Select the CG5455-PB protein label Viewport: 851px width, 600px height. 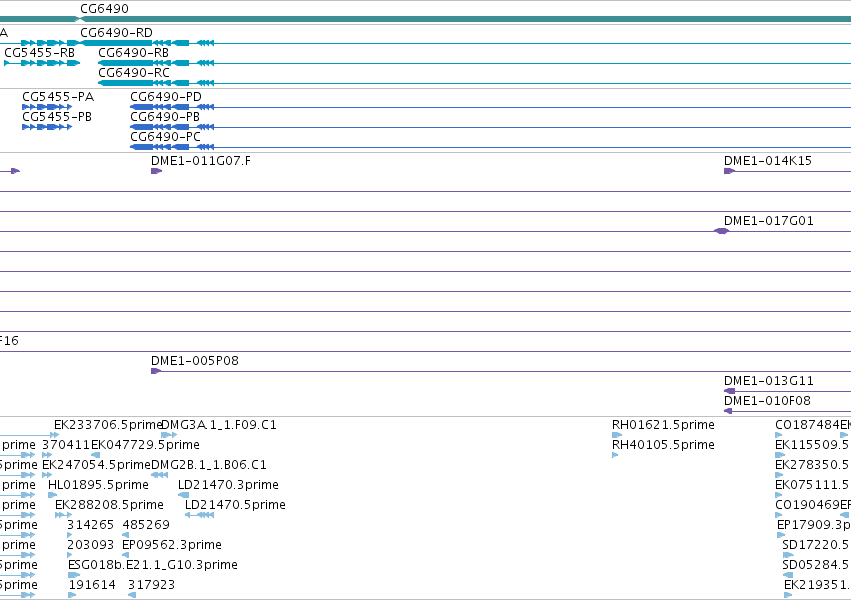tap(57, 117)
